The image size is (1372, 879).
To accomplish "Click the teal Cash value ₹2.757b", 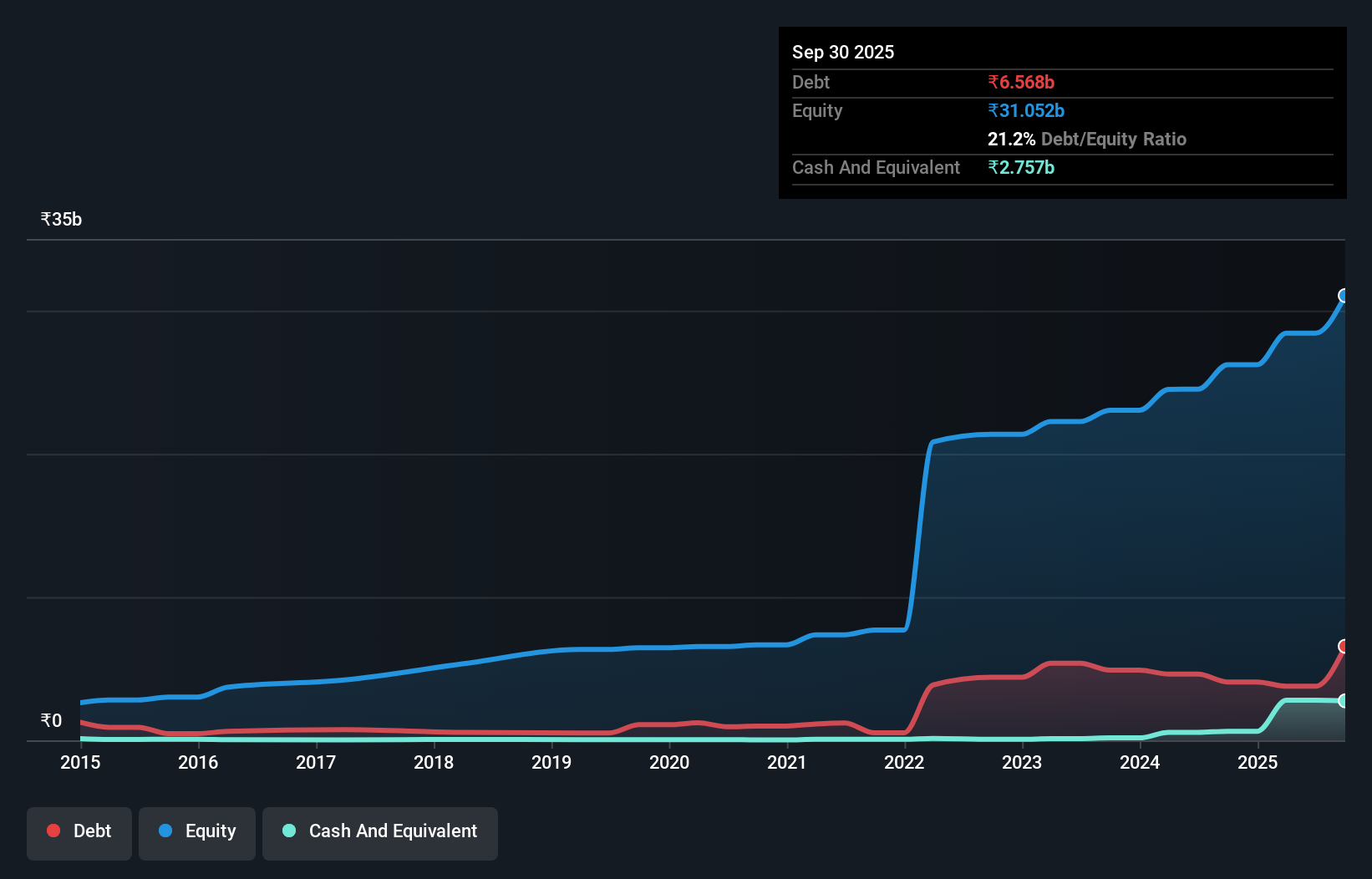I will [x=1023, y=168].
